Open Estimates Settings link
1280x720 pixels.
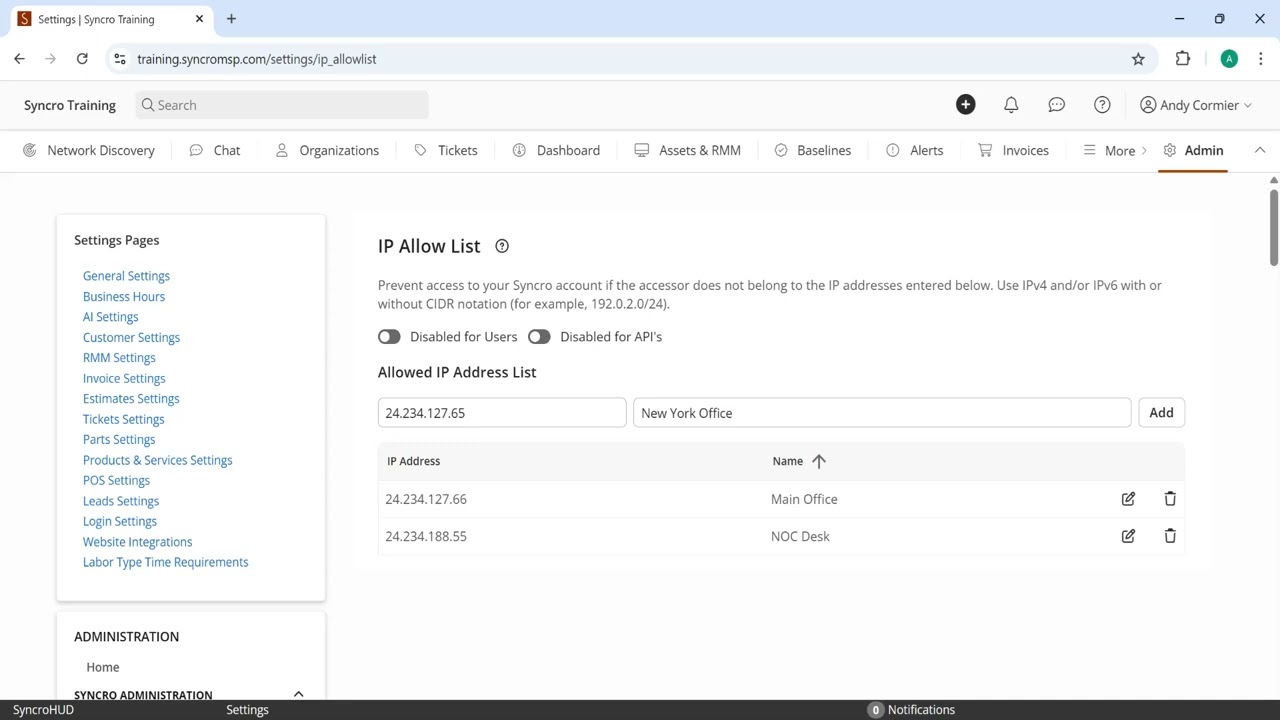click(x=131, y=399)
